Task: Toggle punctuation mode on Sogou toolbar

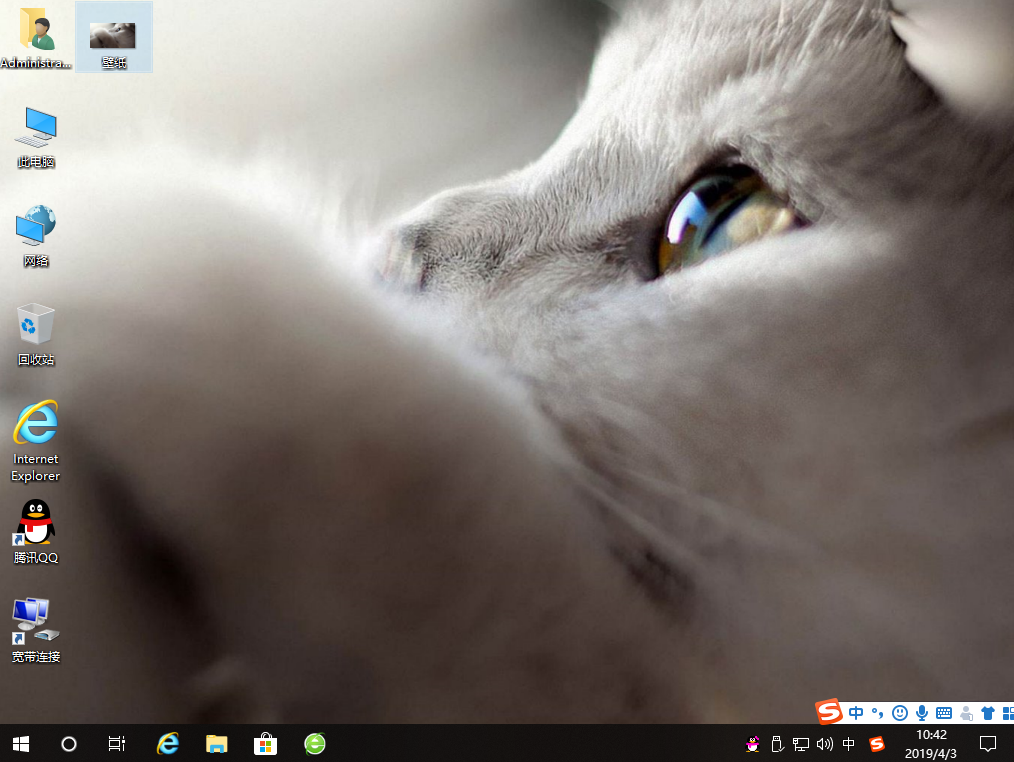Action: click(x=877, y=712)
